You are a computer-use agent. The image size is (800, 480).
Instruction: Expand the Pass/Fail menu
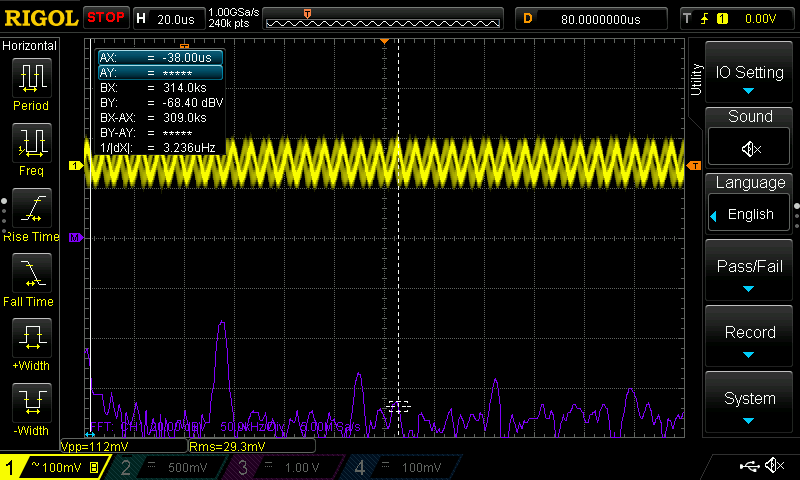click(x=750, y=270)
